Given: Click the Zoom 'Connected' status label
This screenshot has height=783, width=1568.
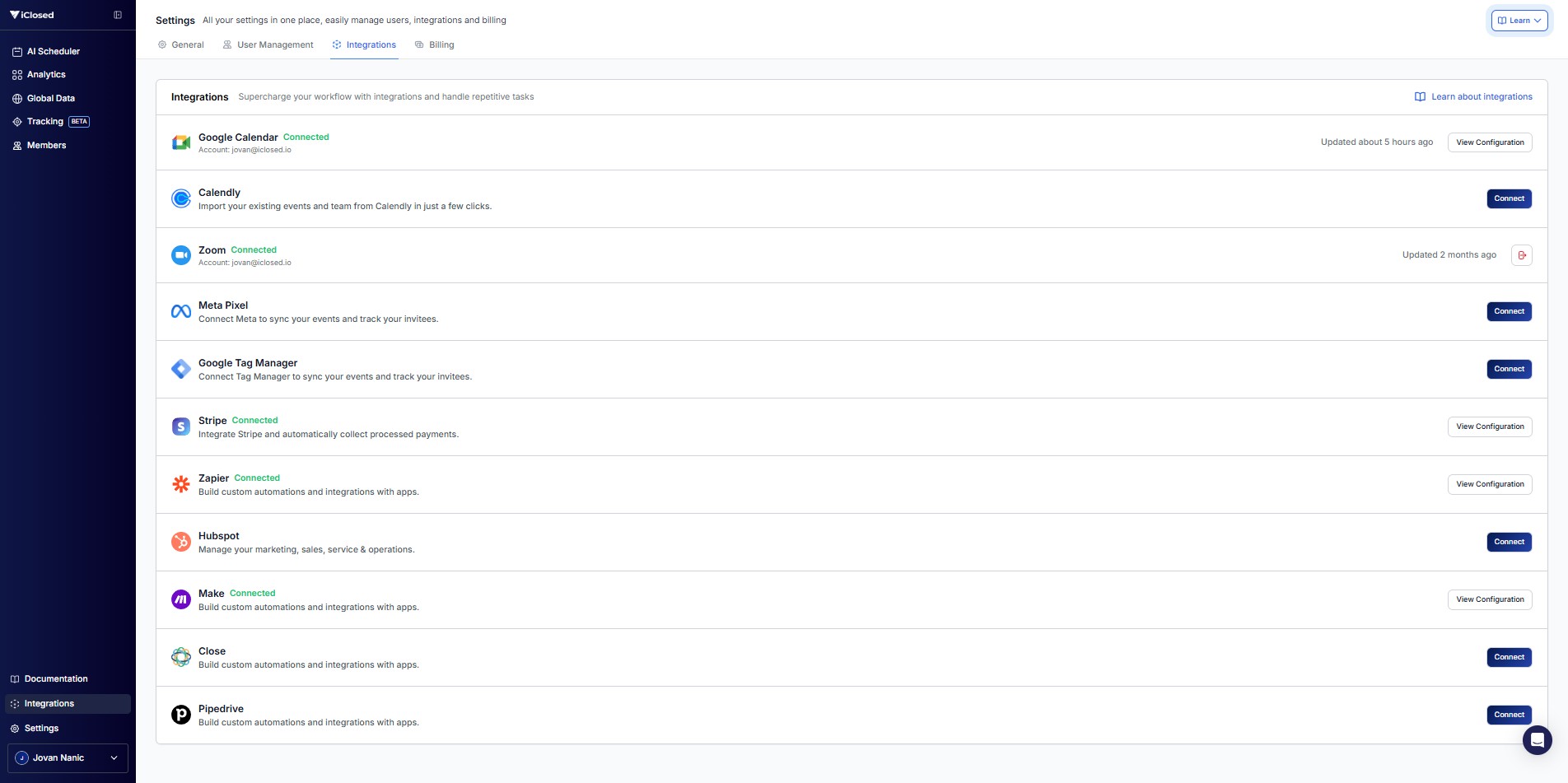Looking at the screenshot, I should pos(254,250).
